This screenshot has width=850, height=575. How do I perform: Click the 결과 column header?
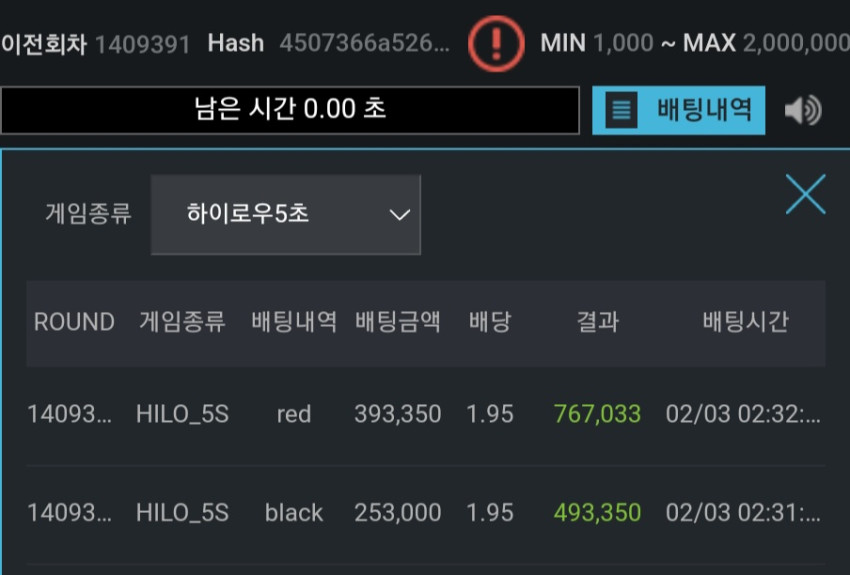[x=597, y=322]
